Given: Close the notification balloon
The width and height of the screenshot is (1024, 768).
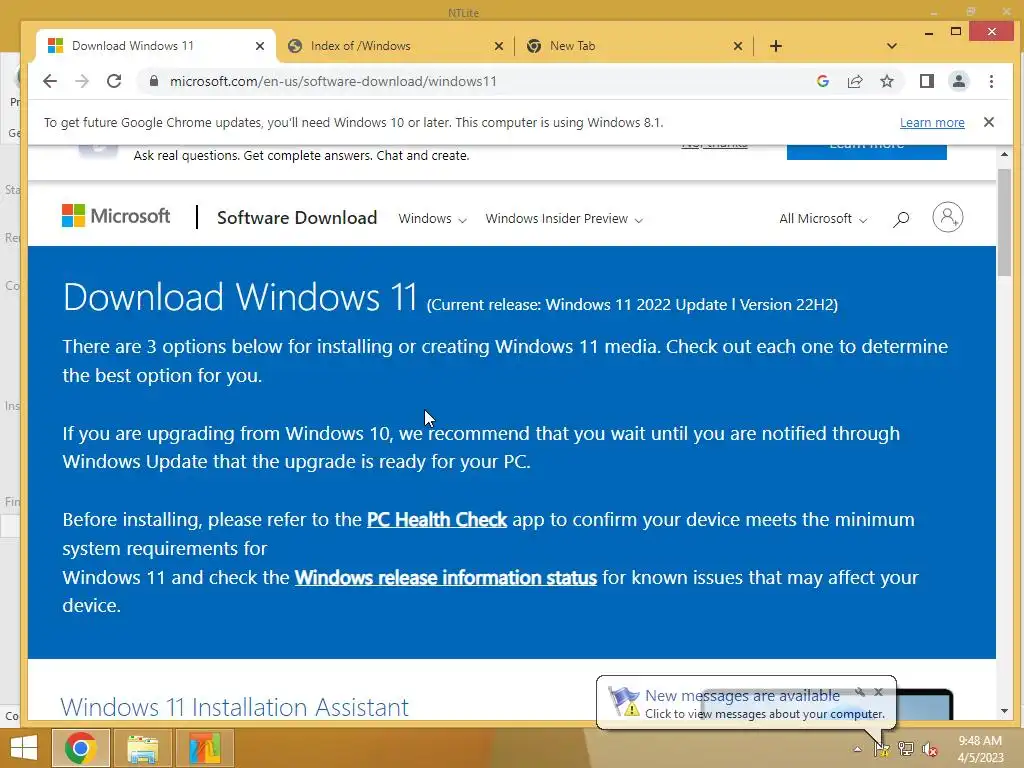Looking at the screenshot, I should click(x=878, y=692).
